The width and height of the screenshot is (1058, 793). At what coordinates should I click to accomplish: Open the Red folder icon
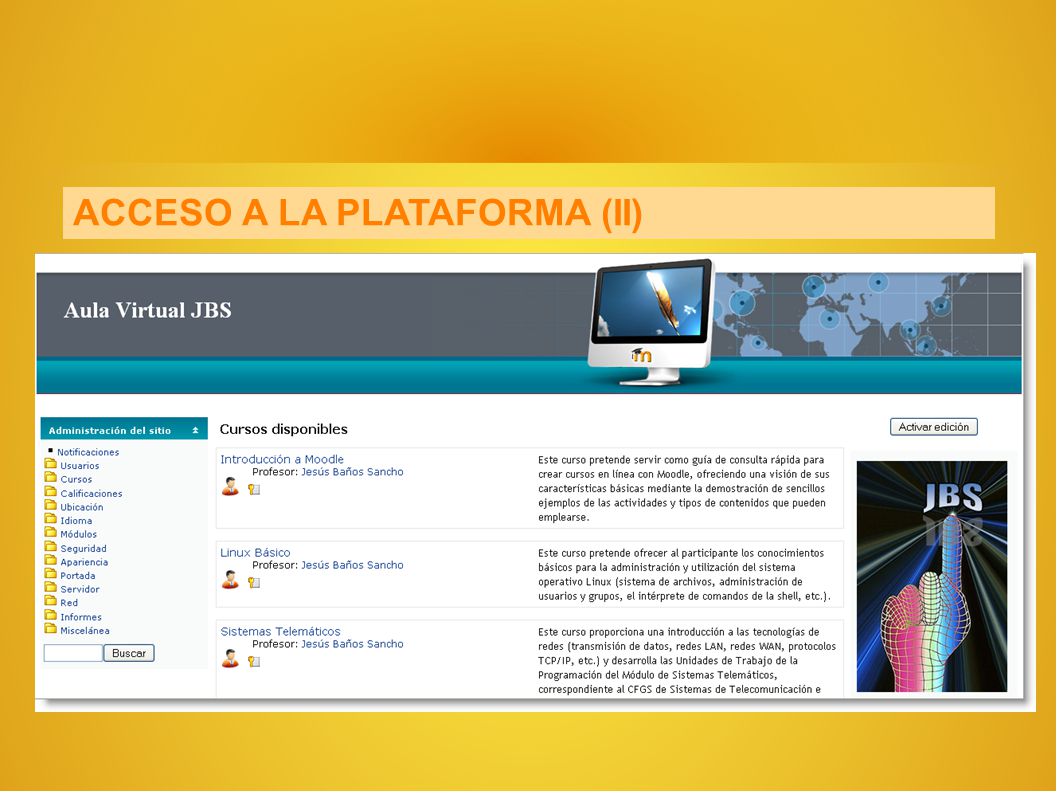51,601
